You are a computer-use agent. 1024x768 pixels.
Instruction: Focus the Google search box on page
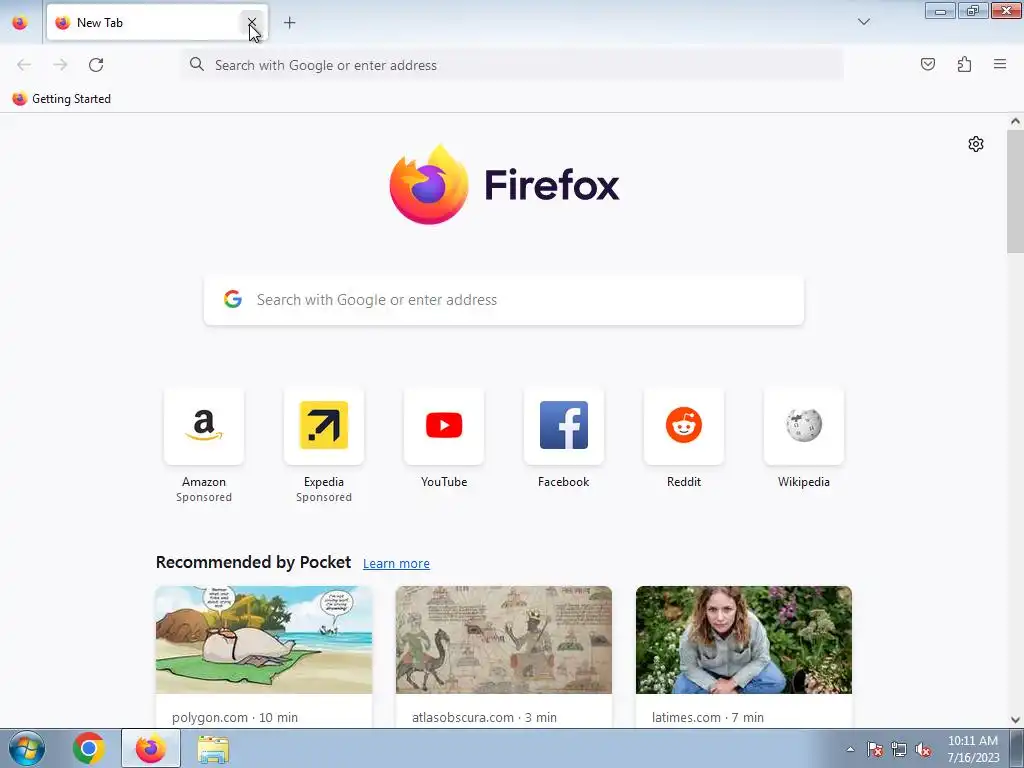click(x=504, y=300)
